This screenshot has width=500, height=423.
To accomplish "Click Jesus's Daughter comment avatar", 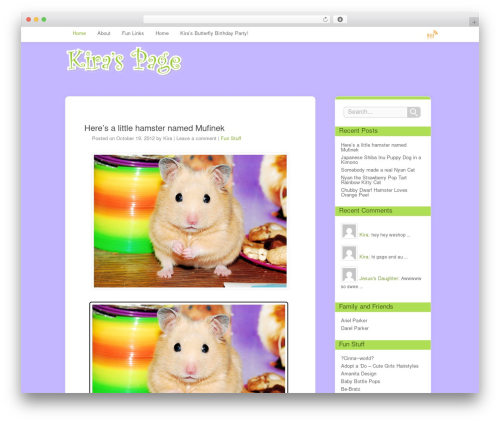I will click(349, 275).
